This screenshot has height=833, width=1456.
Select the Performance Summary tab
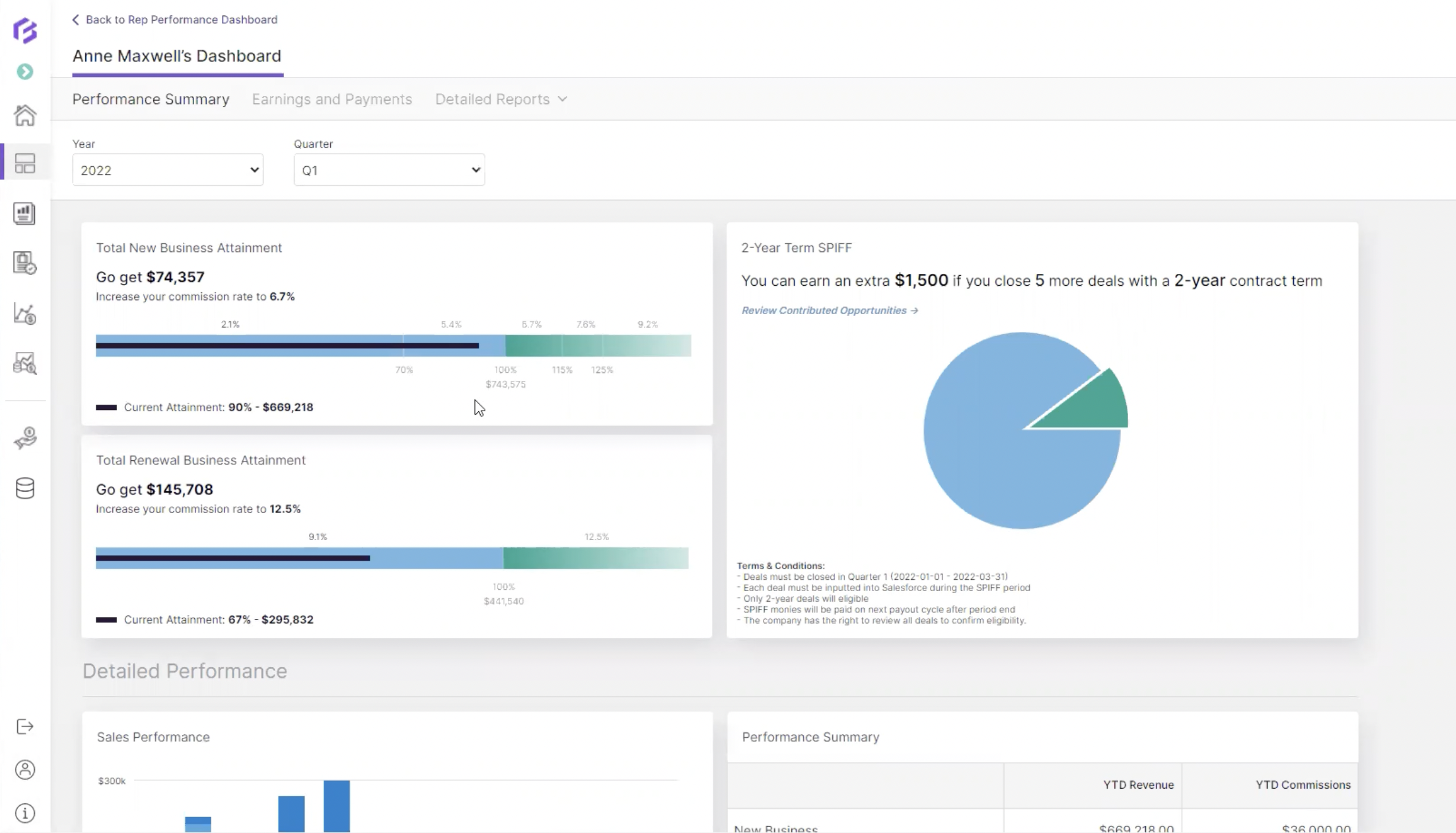click(150, 99)
